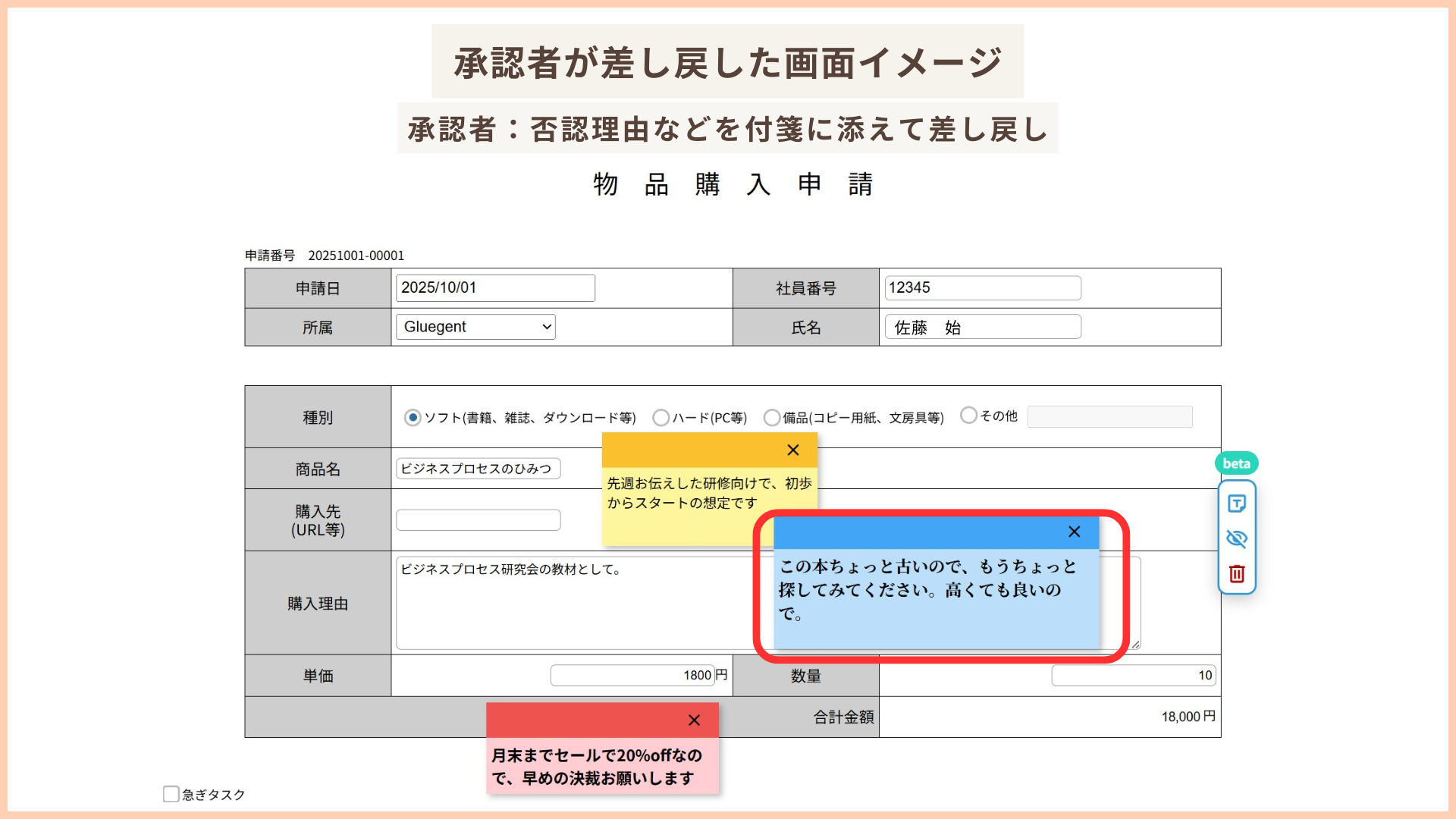1456x819 pixels.
Task: Close the red sticky note
Action: (x=694, y=720)
